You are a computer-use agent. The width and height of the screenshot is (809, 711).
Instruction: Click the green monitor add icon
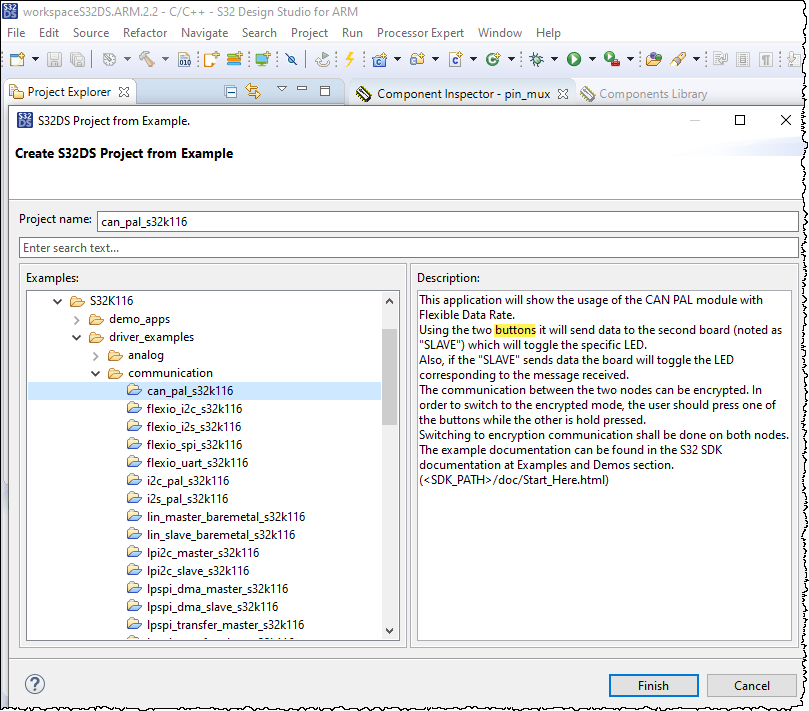[x=263, y=59]
